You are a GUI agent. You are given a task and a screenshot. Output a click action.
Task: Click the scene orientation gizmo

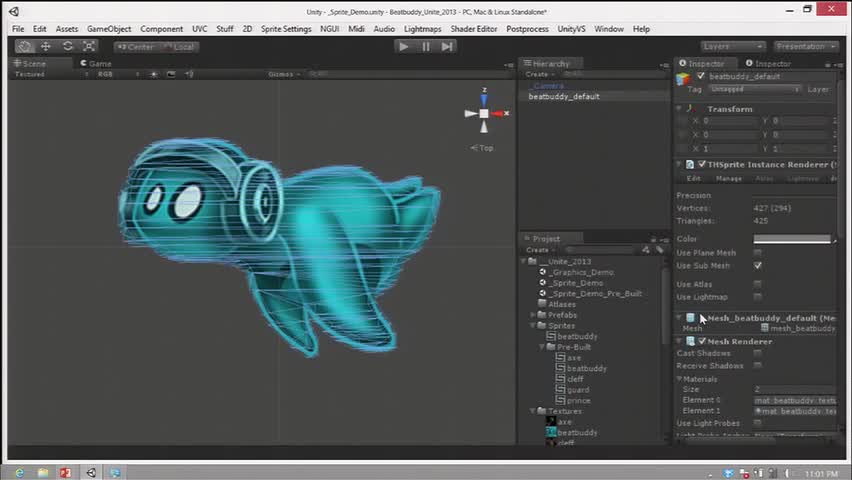(484, 113)
